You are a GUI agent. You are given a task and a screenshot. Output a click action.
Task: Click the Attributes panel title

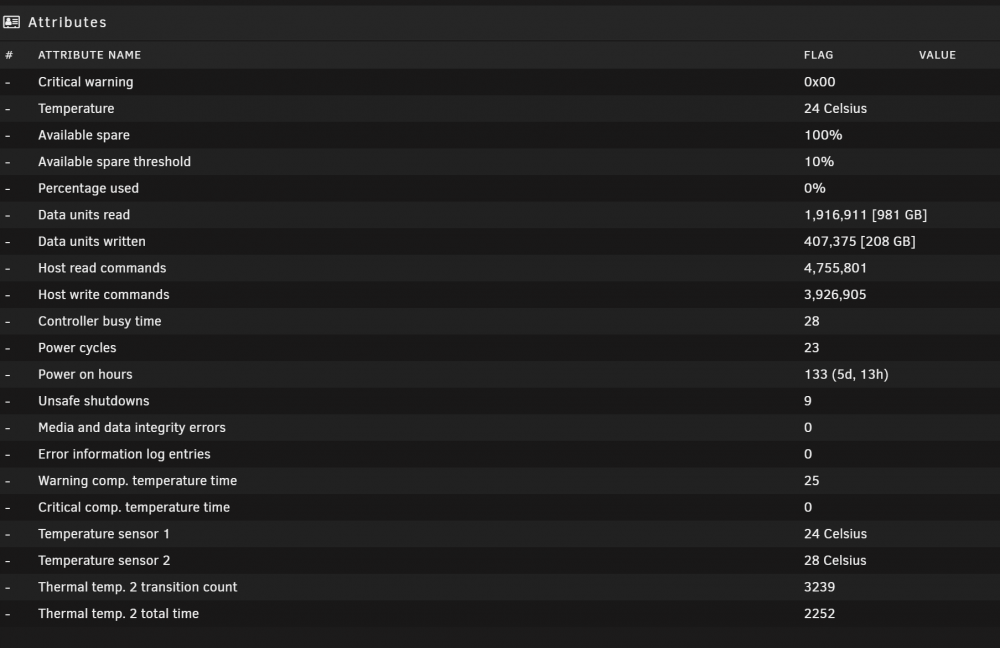click(68, 22)
